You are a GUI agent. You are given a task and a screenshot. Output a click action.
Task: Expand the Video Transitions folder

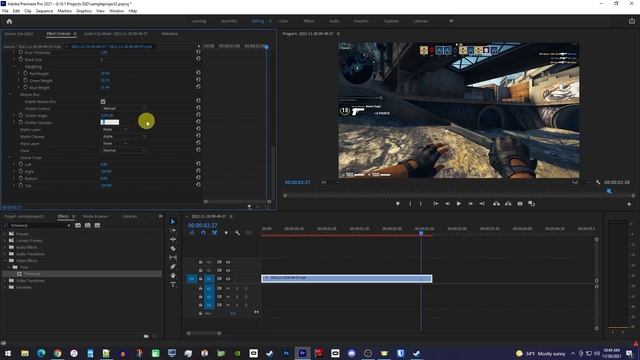[5, 281]
